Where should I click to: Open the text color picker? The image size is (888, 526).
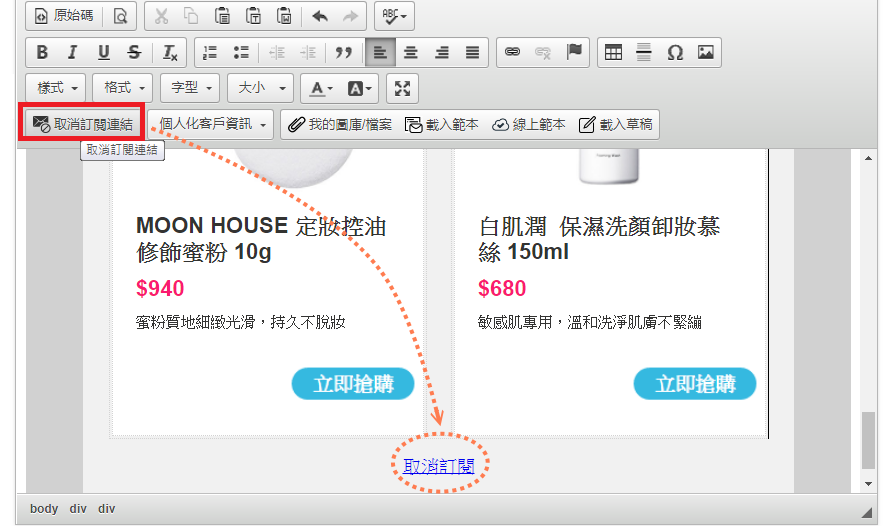tap(320, 88)
